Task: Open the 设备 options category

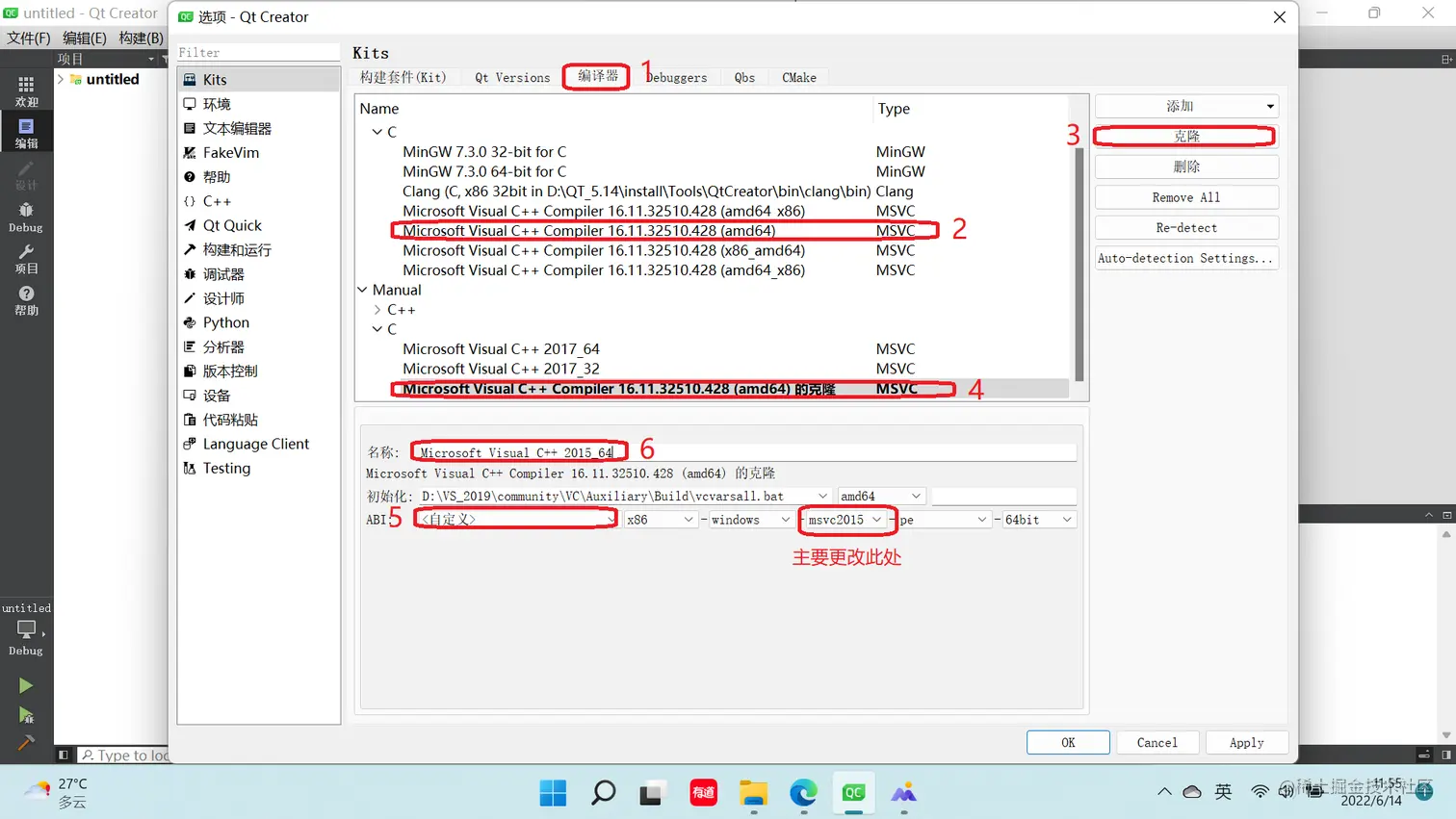Action: click(x=259, y=396)
